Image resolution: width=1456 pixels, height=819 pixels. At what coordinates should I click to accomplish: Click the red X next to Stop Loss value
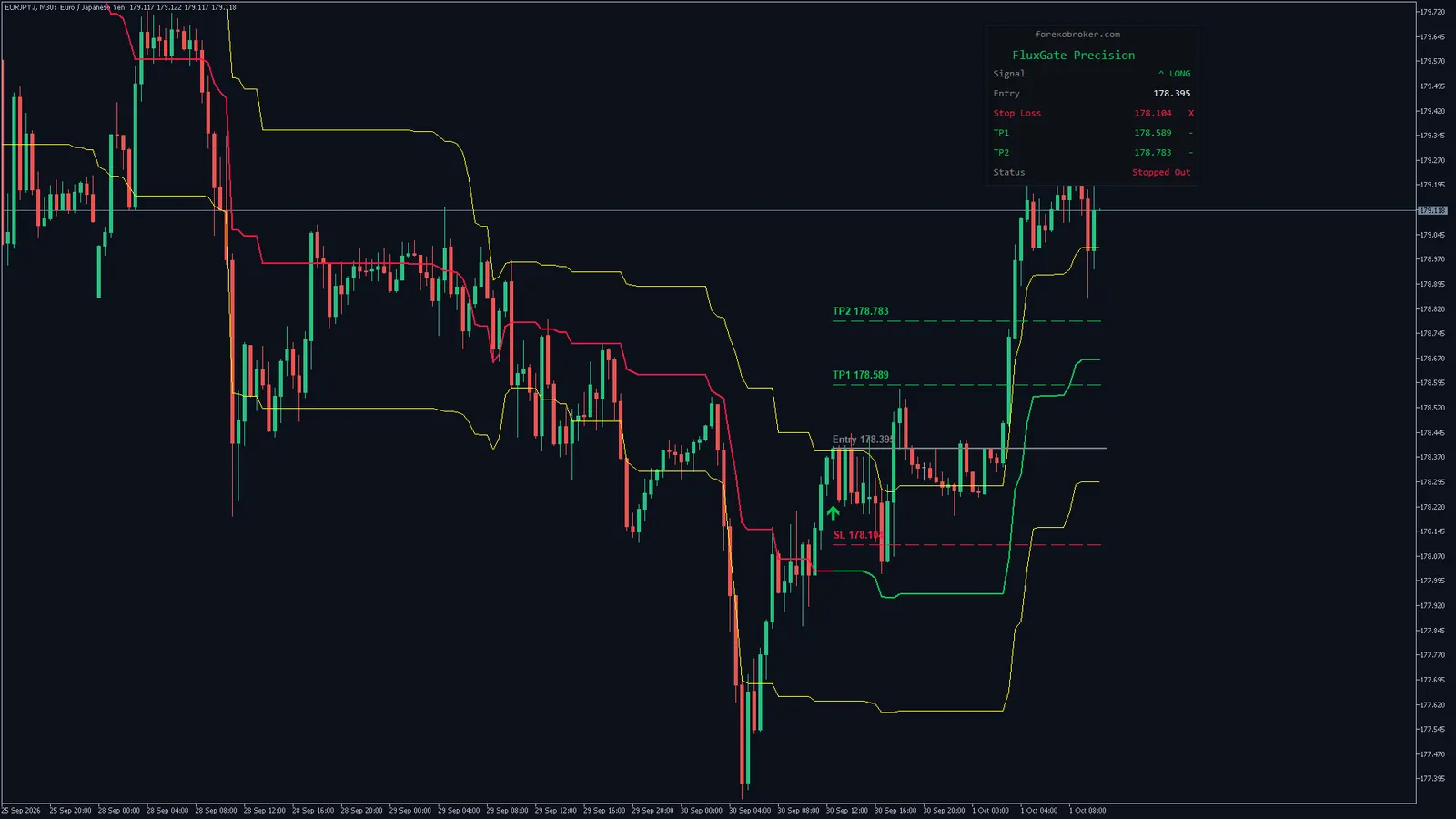tap(1190, 114)
